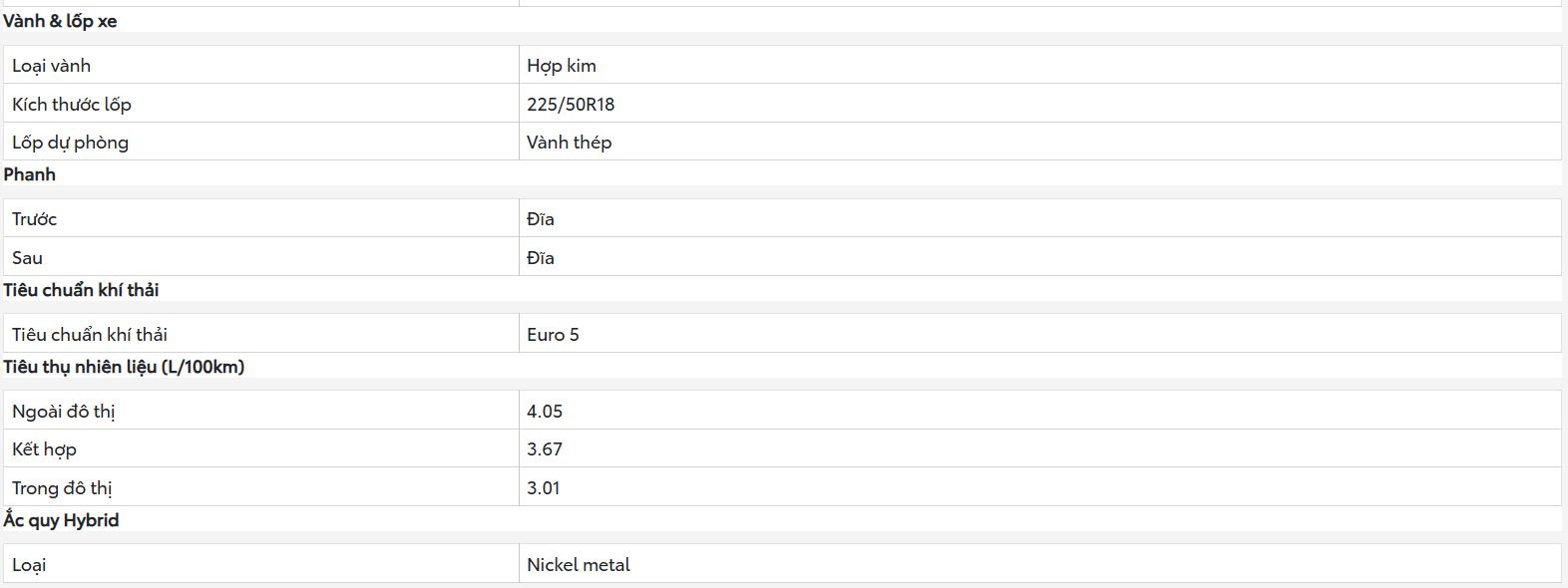The image size is (1568, 588).
Task: Select the Ắc quy Hybrid heading
Action: pos(61,520)
